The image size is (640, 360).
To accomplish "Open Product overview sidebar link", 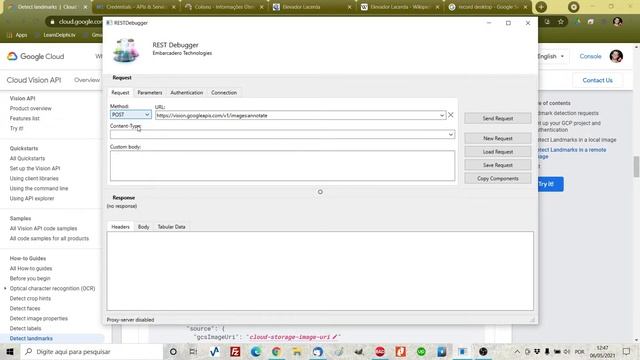I will (x=31, y=109).
